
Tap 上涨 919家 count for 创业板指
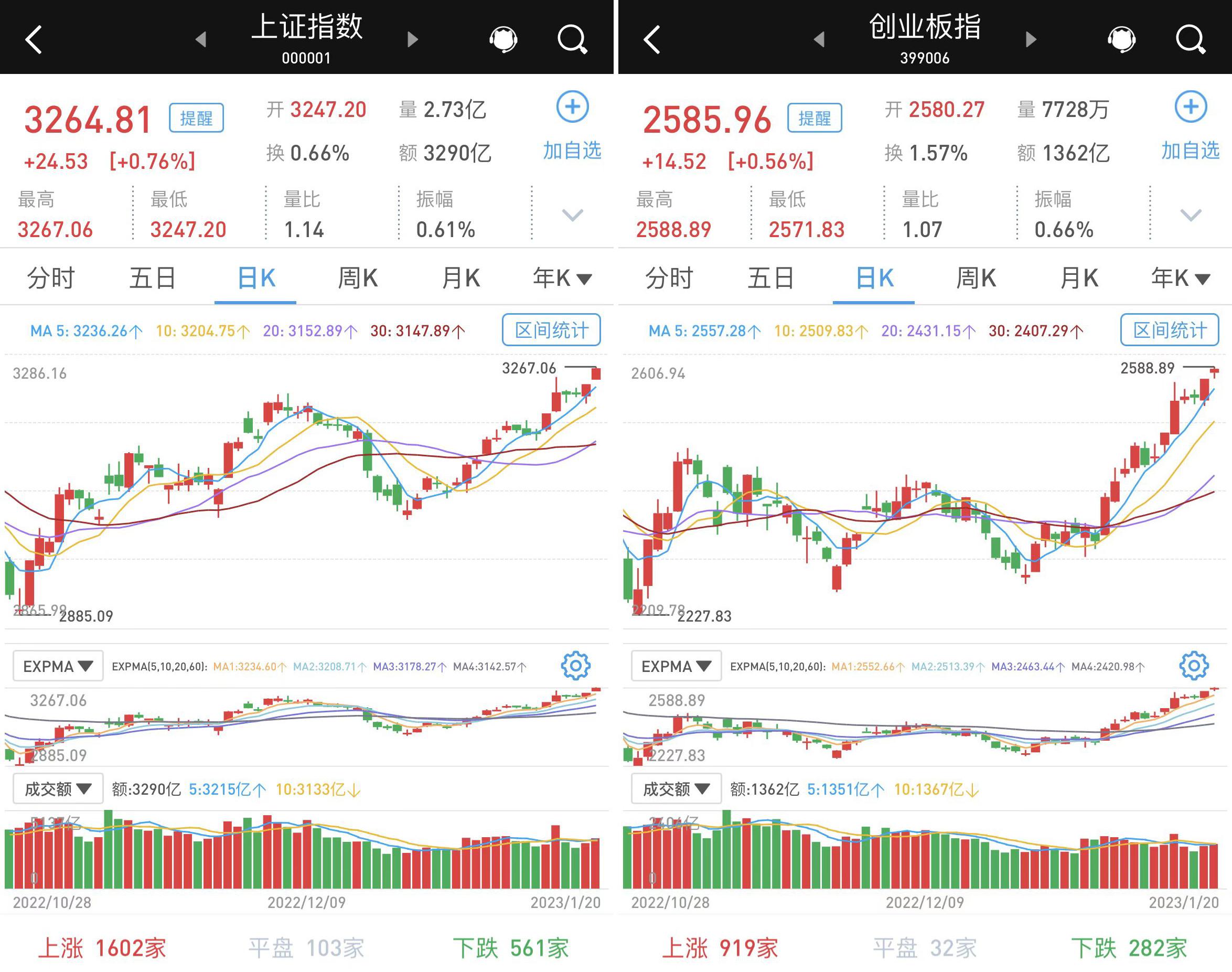(720, 948)
